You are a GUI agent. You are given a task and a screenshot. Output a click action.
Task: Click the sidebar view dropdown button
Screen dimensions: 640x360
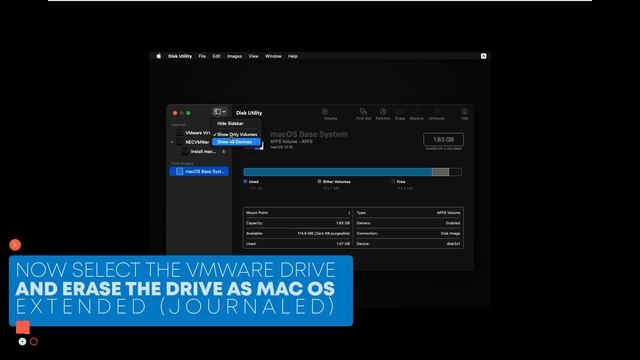(x=220, y=112)
